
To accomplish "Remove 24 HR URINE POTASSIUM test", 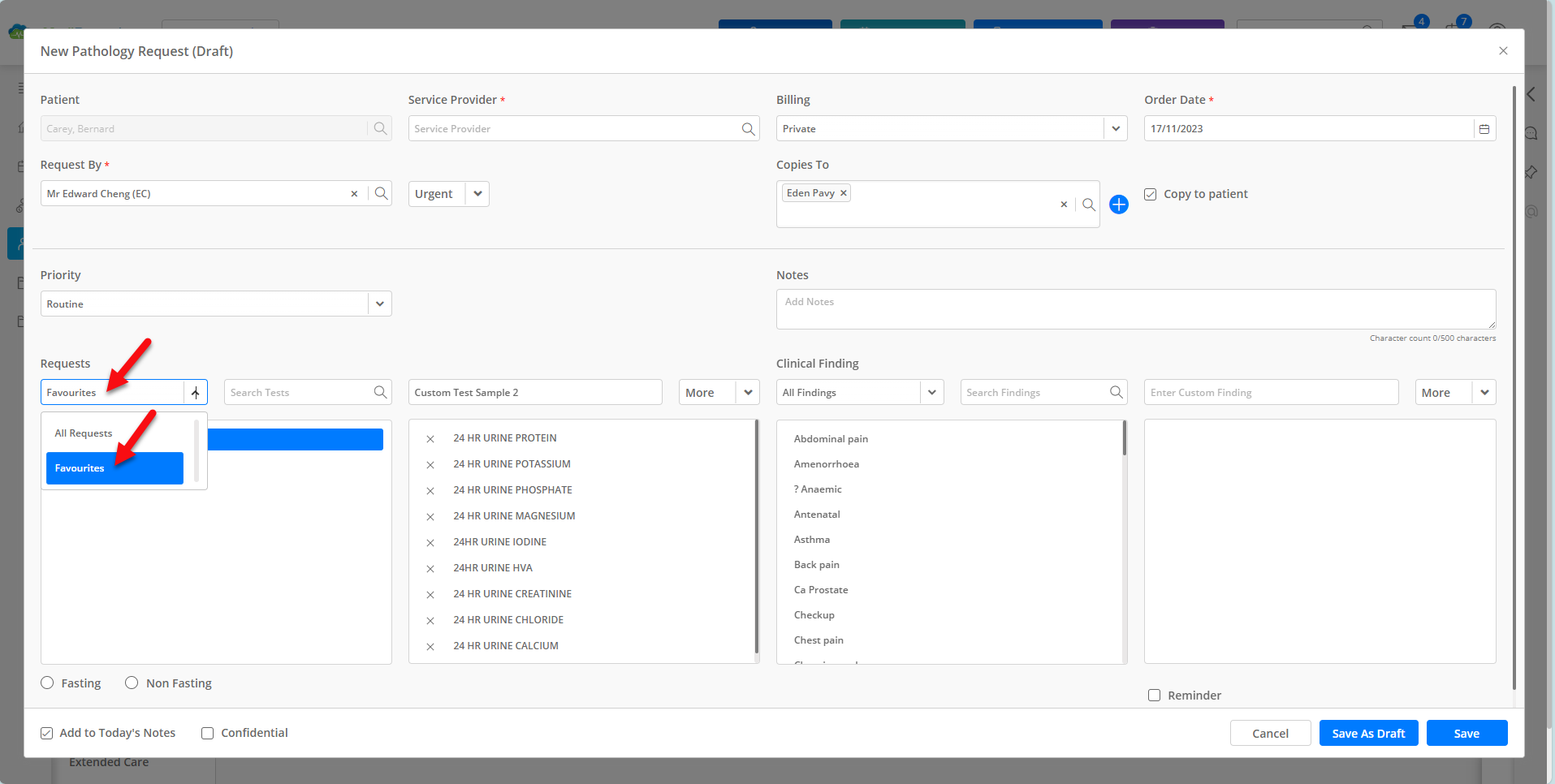I will (430, 465).
